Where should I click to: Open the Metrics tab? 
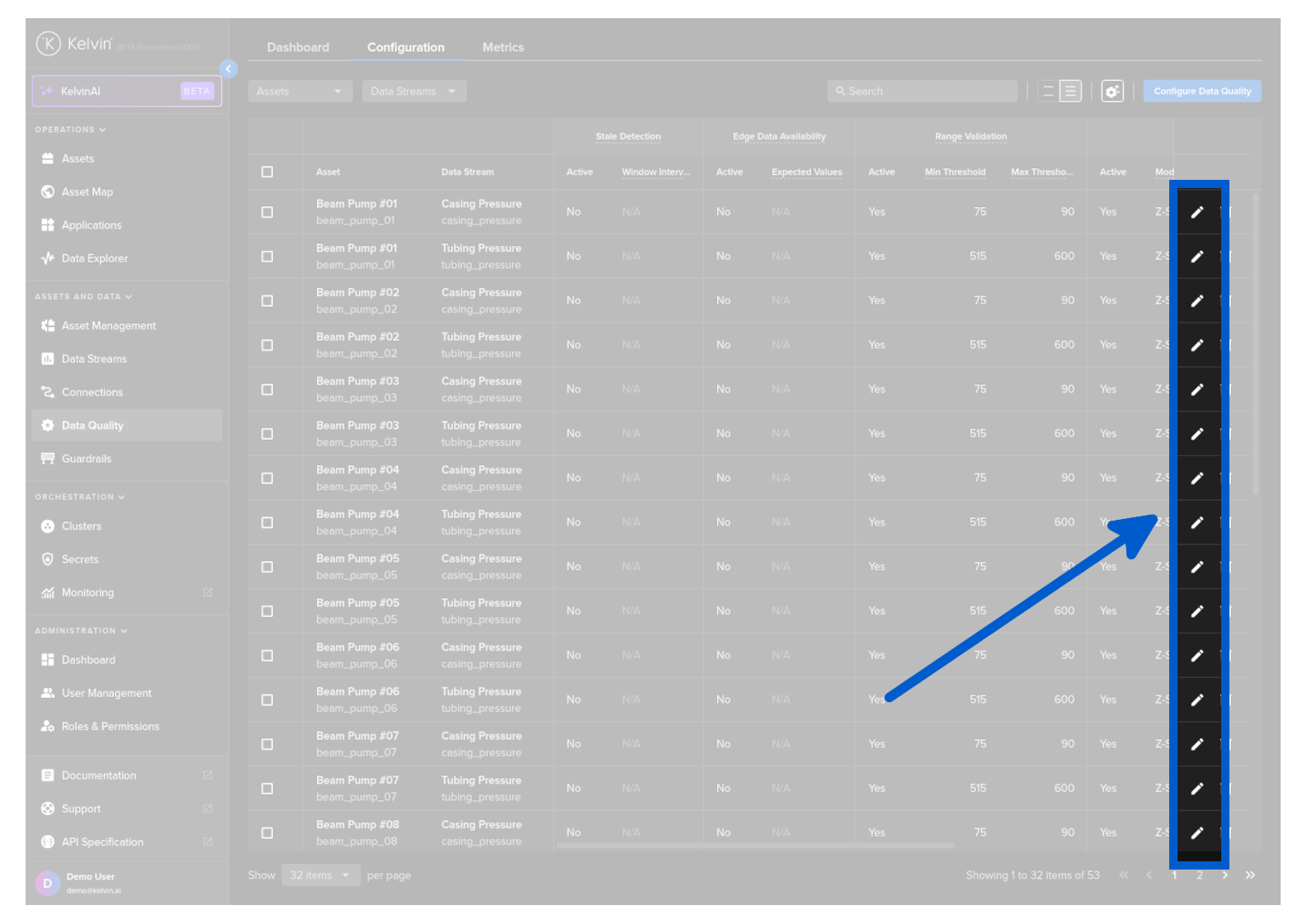(503, 48)
